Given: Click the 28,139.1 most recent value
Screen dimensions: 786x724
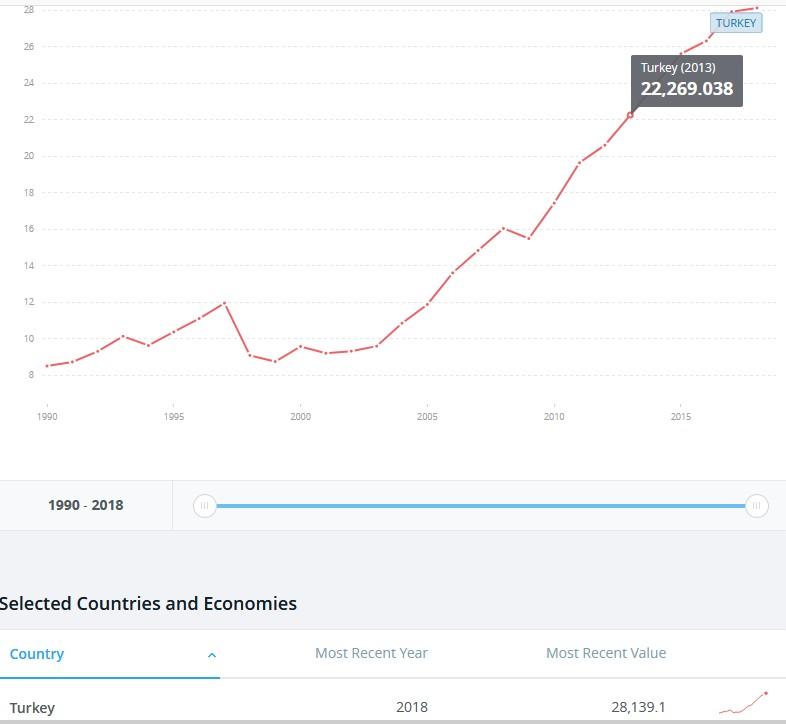Looking at the screenshot, I should [638, 707].
